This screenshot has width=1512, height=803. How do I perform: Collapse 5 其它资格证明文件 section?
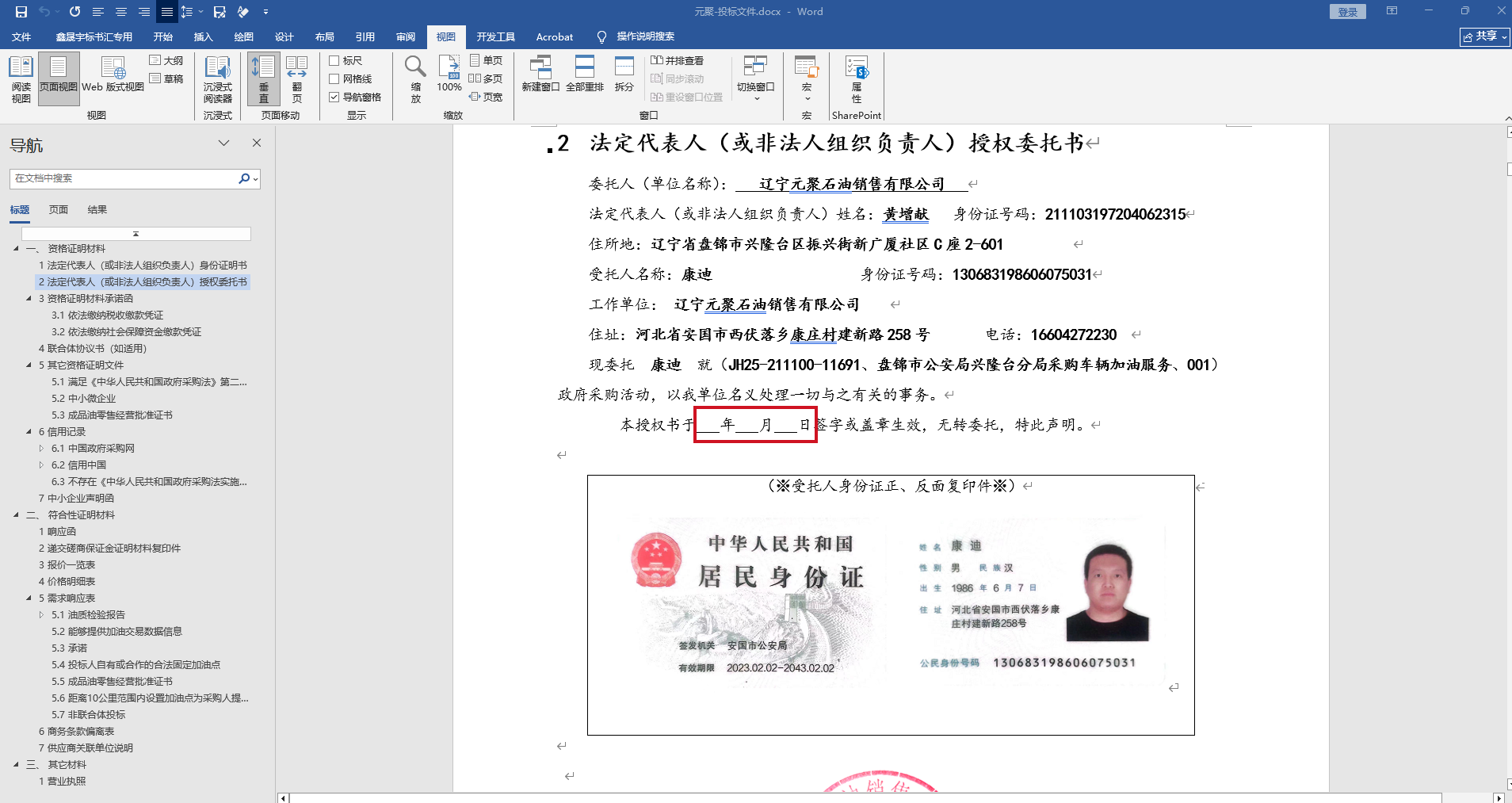pyautogui.click(x=29, y=365)
